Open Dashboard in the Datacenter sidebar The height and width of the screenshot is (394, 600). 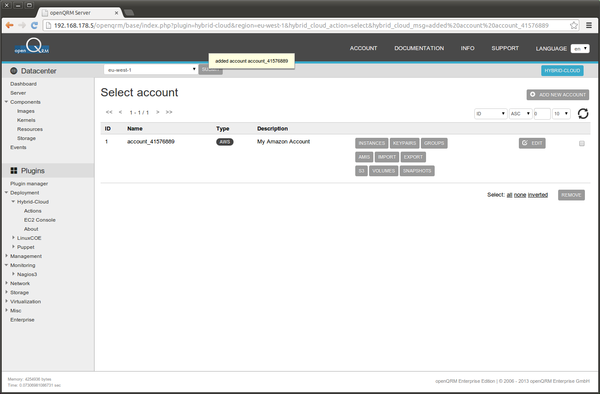(23, 84)
